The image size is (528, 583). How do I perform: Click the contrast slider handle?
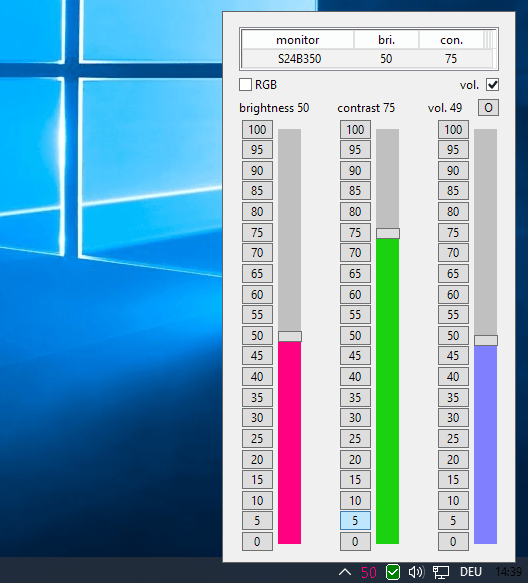click(x=388, y=233)
